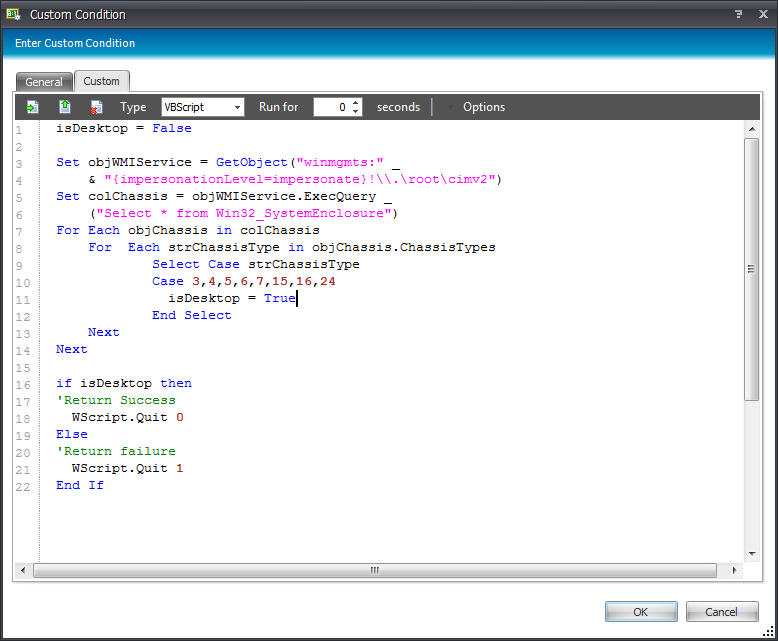Click the Custom Condition window icon in title bar
This screenshot has width=778, height=641.
pyautogui.click(x=13, y=15)
